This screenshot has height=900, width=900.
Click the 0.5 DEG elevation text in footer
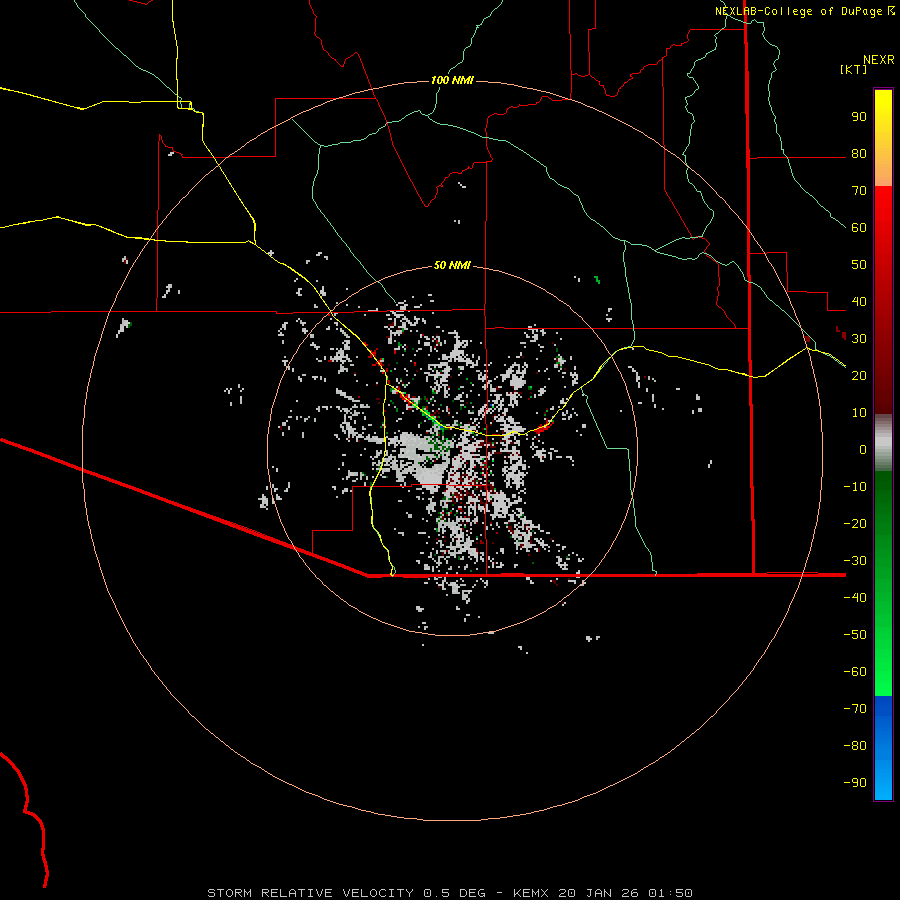(x=455, y=893)
